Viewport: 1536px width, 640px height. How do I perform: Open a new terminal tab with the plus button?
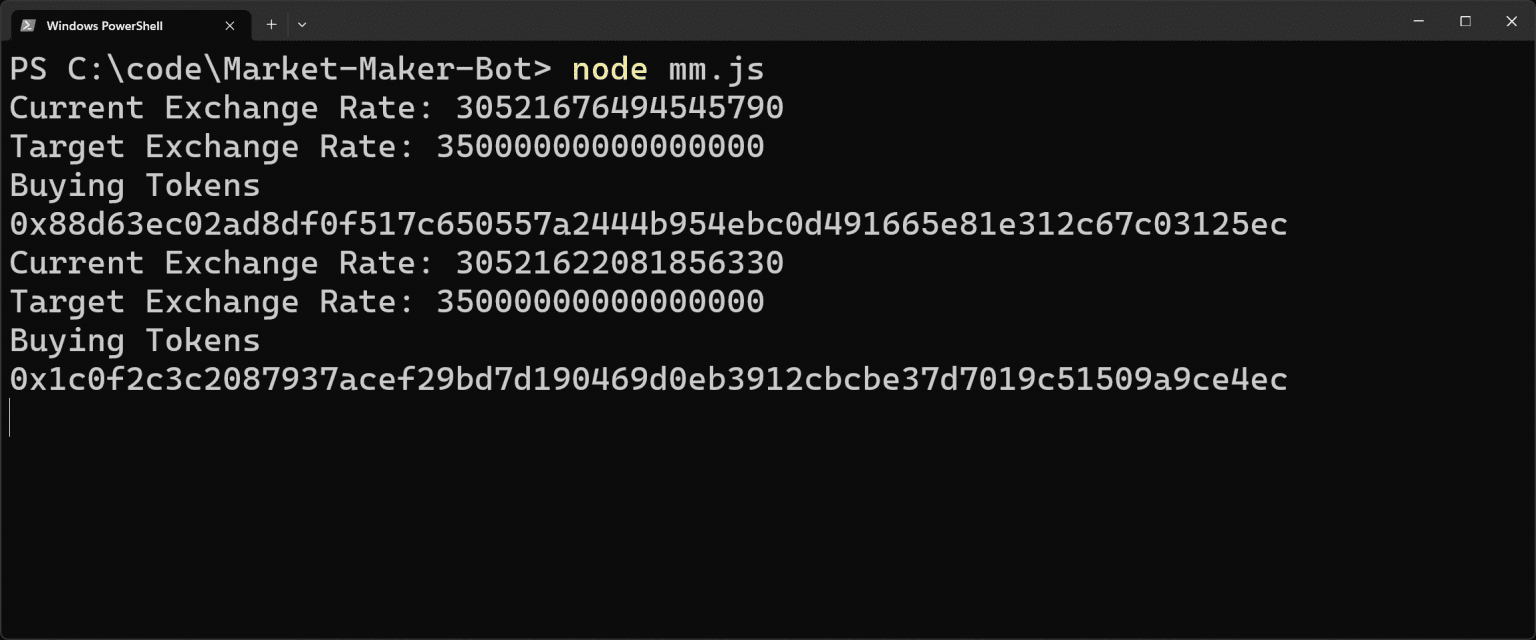271,24
